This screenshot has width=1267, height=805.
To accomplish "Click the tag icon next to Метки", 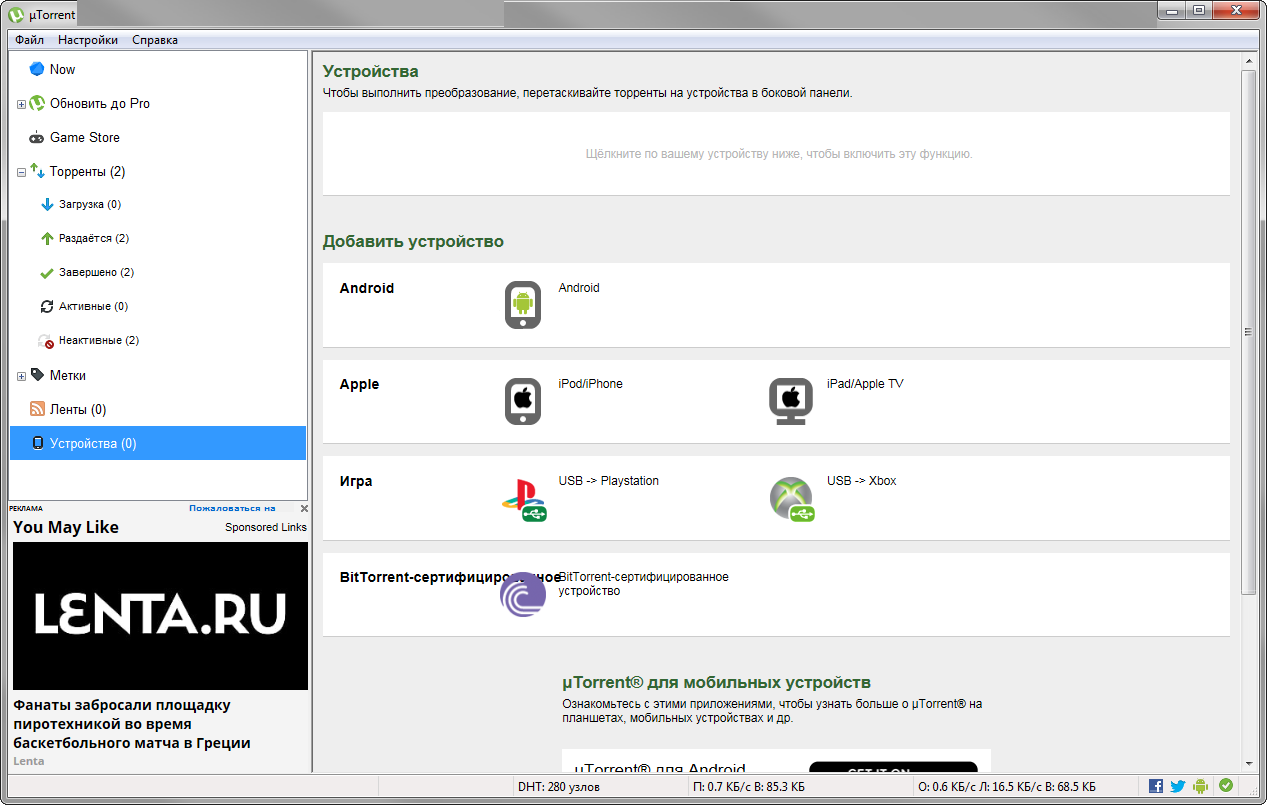I will [x=37, y=375].
